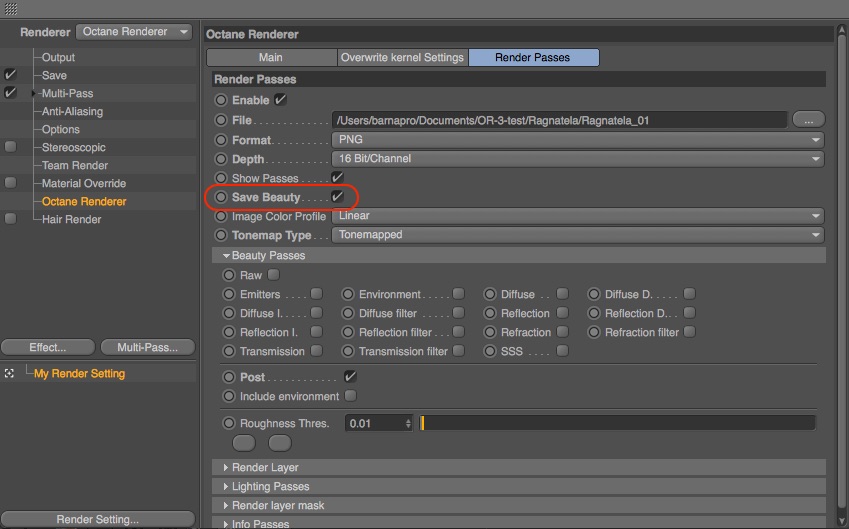Enable Hair Render checkbox in sidebar
The height and width of the screenshot is (529, 849).
(x=10, y=219)
